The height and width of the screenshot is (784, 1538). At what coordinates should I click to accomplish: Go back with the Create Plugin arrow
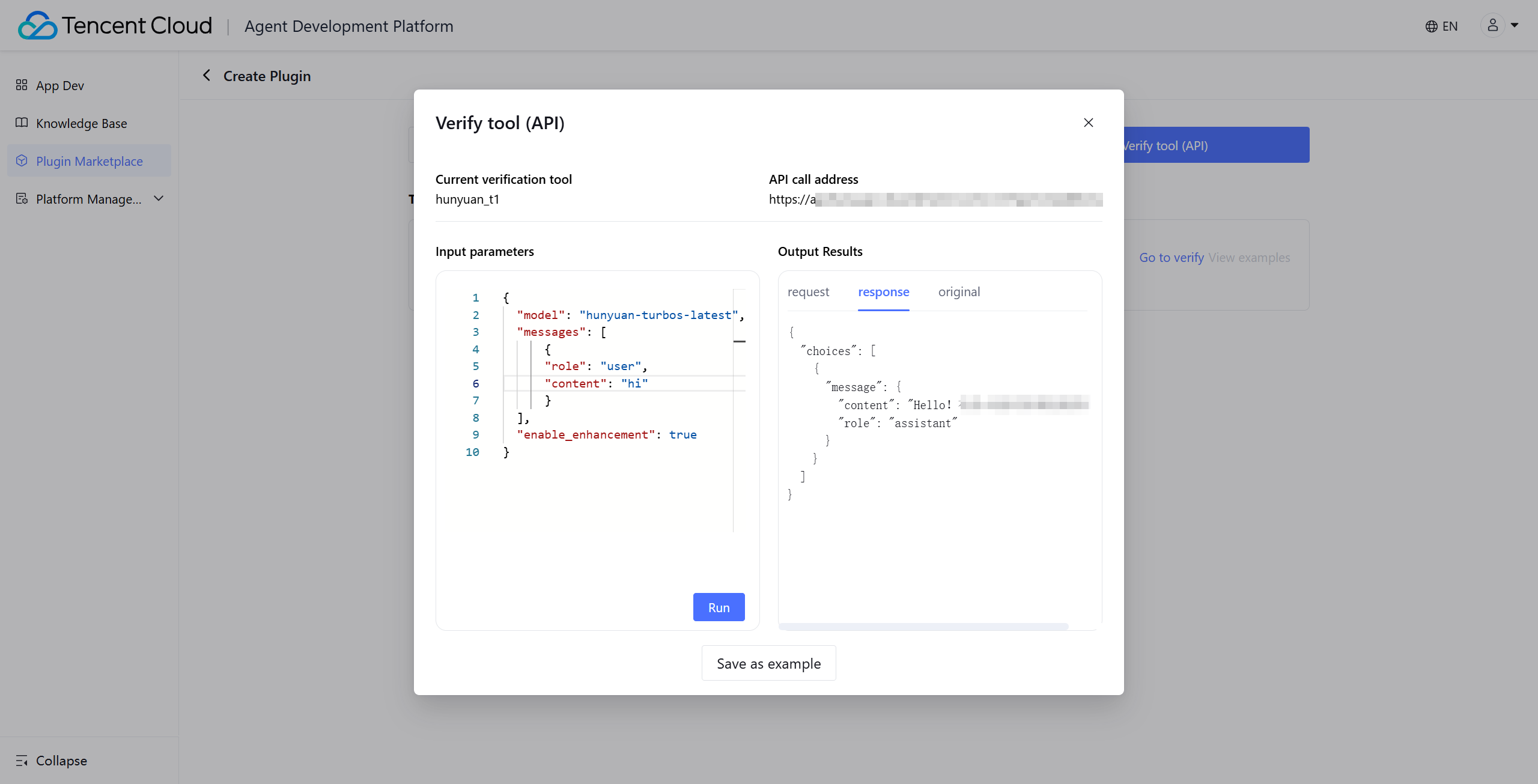point(207,76)
